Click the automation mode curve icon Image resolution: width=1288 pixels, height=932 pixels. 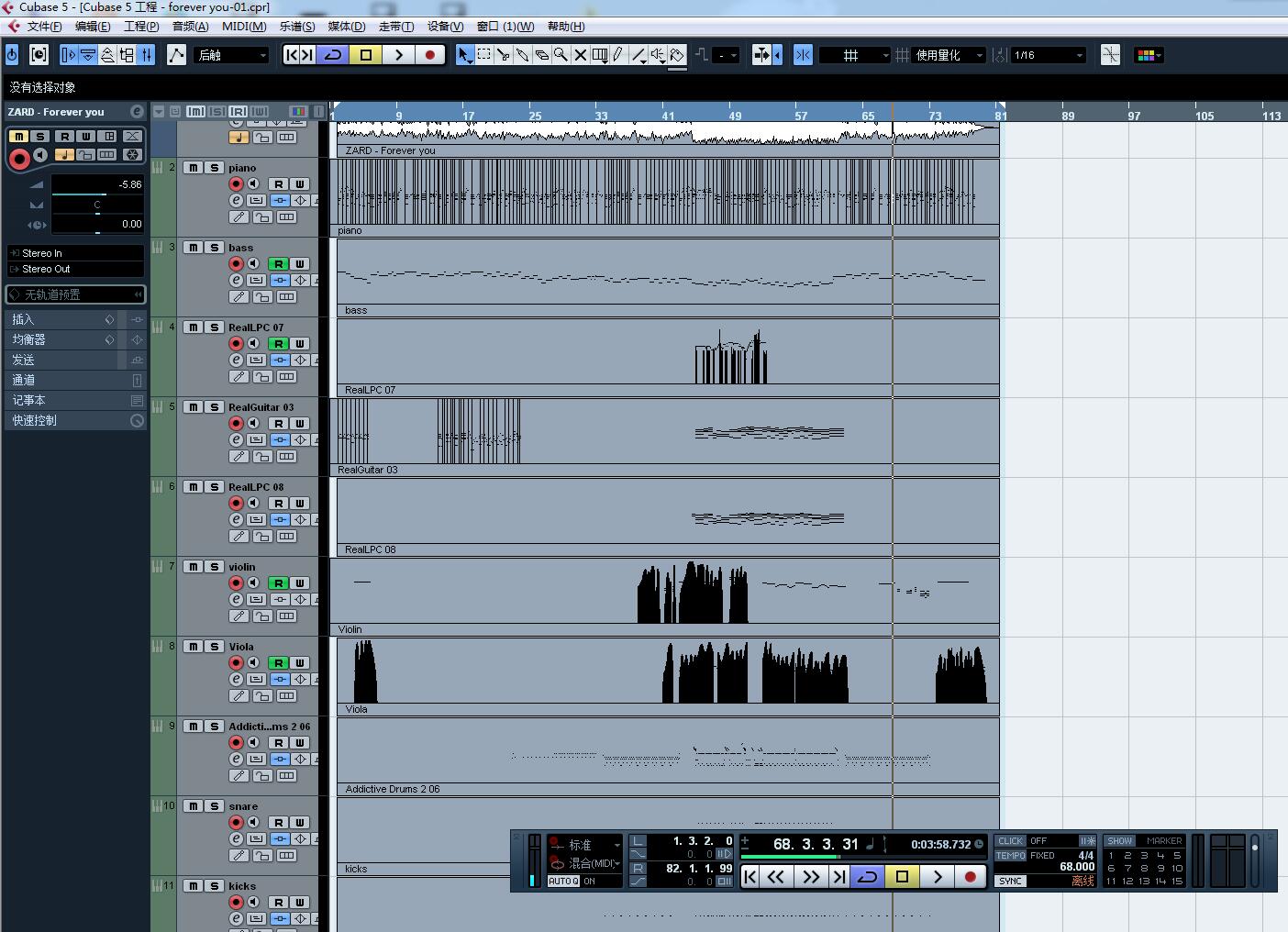(x=176, y=55)
